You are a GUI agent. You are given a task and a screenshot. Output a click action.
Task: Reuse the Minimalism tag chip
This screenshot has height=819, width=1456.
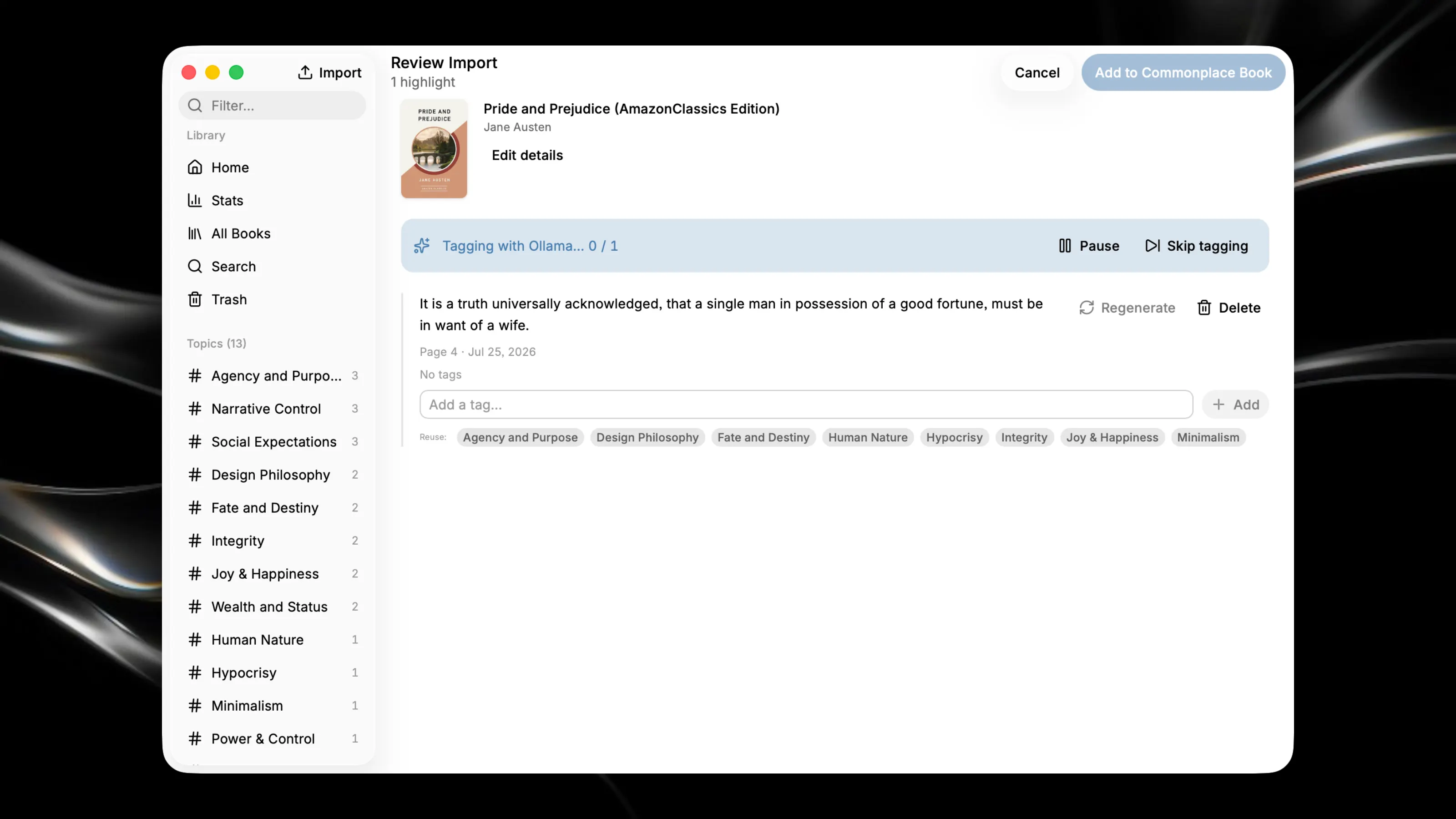pyautogui.click(x=1208, y=437)
